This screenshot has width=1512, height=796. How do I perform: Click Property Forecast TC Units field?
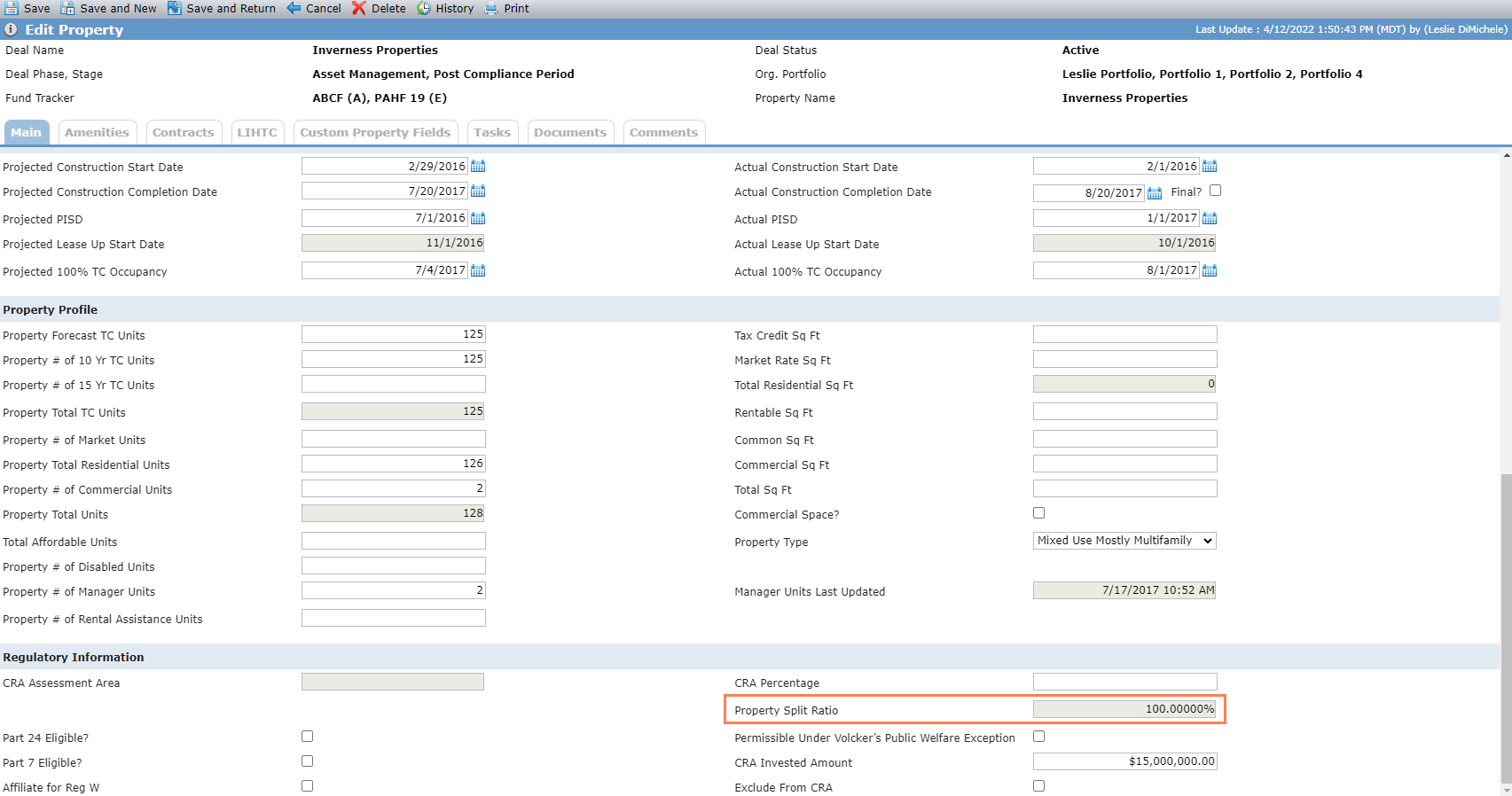click(x=394, y=334)
